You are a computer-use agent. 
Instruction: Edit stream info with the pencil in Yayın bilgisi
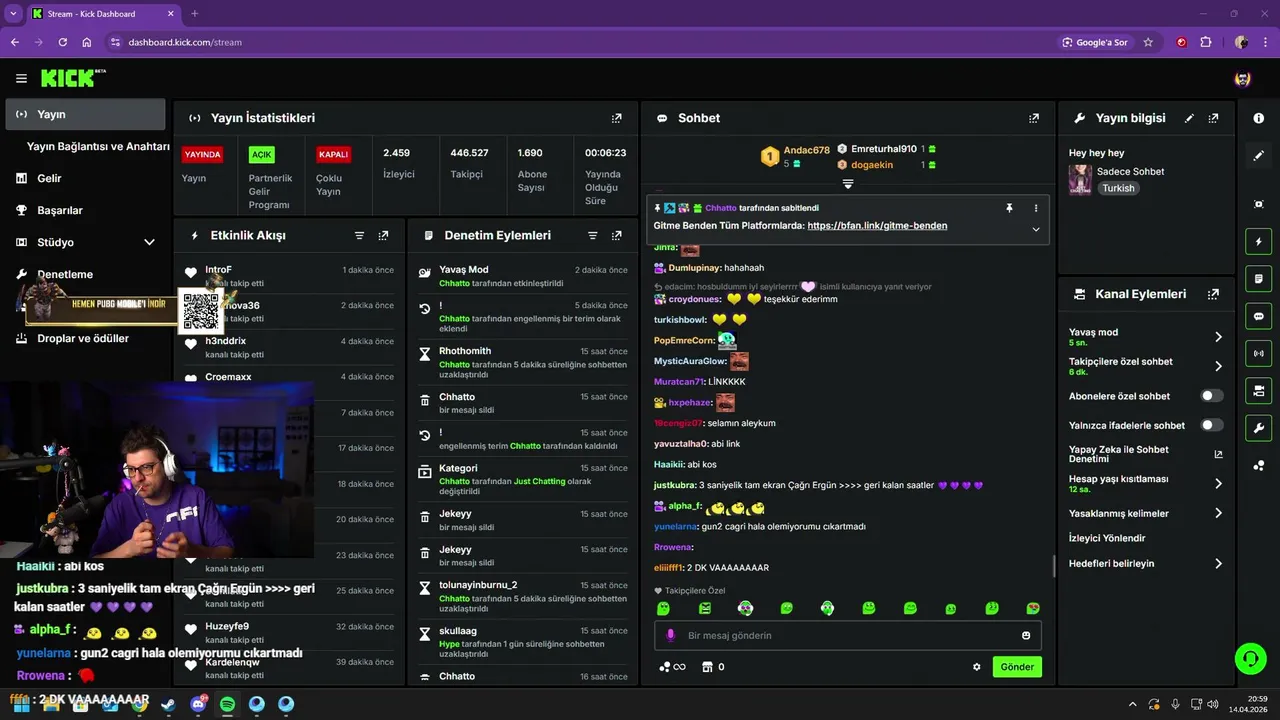click(1189, 118)
